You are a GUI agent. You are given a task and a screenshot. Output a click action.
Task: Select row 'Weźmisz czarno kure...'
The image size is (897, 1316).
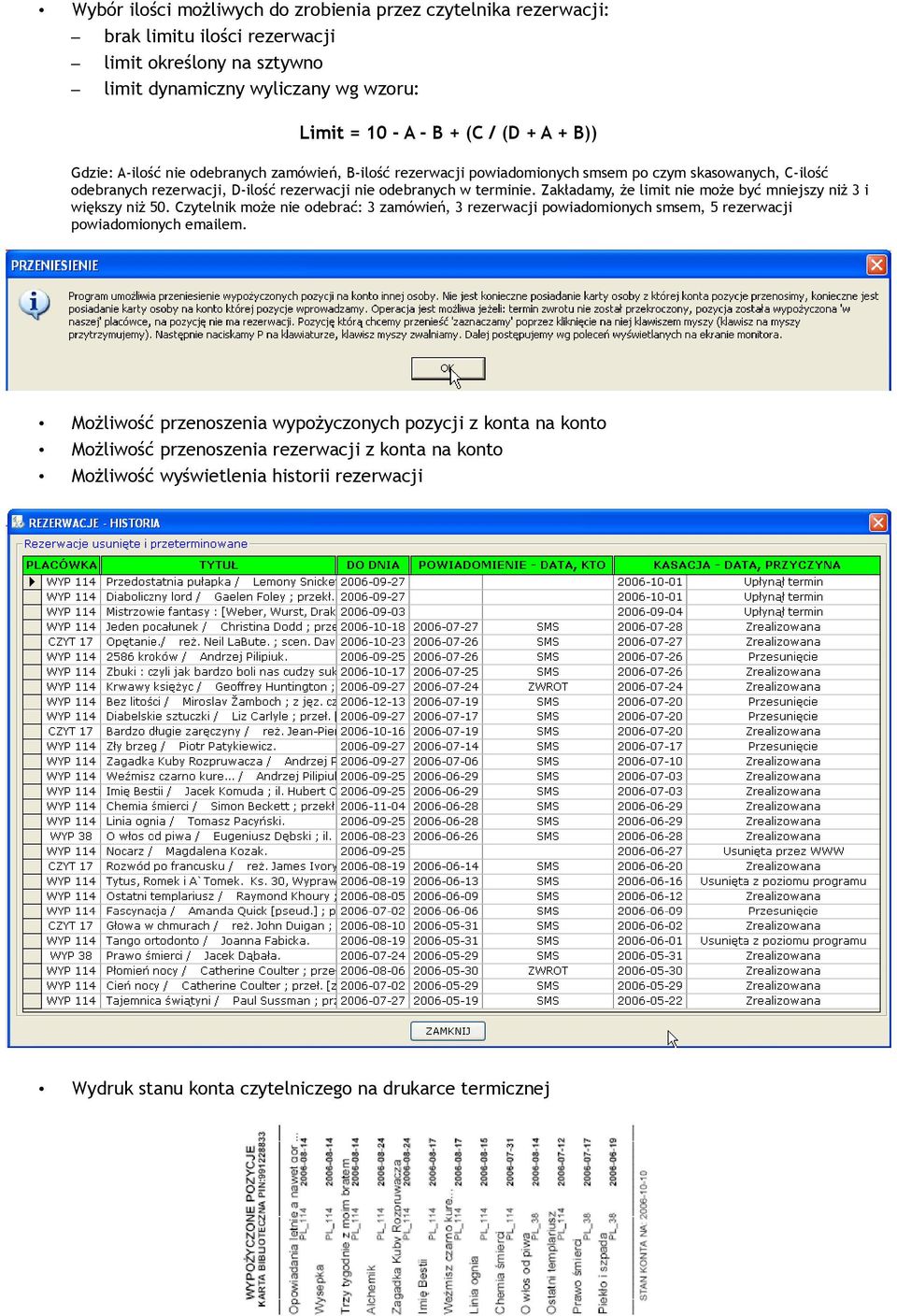coord(450,776)
